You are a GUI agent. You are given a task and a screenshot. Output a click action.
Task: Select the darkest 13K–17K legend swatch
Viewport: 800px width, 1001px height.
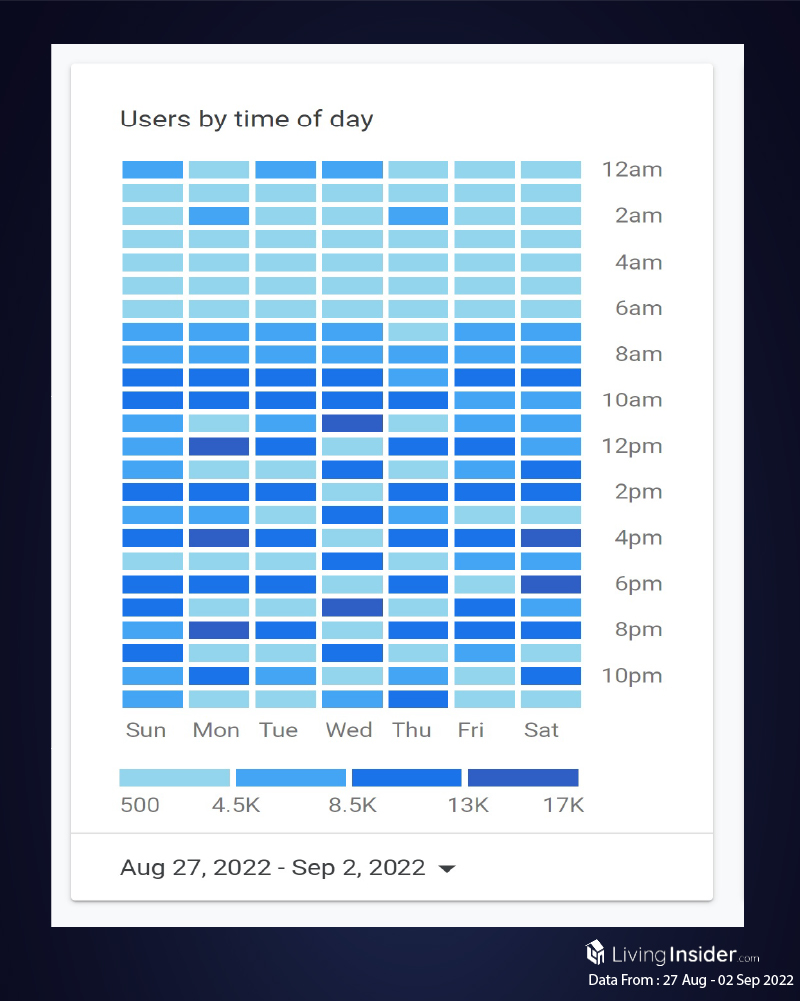tap(523, 778)
